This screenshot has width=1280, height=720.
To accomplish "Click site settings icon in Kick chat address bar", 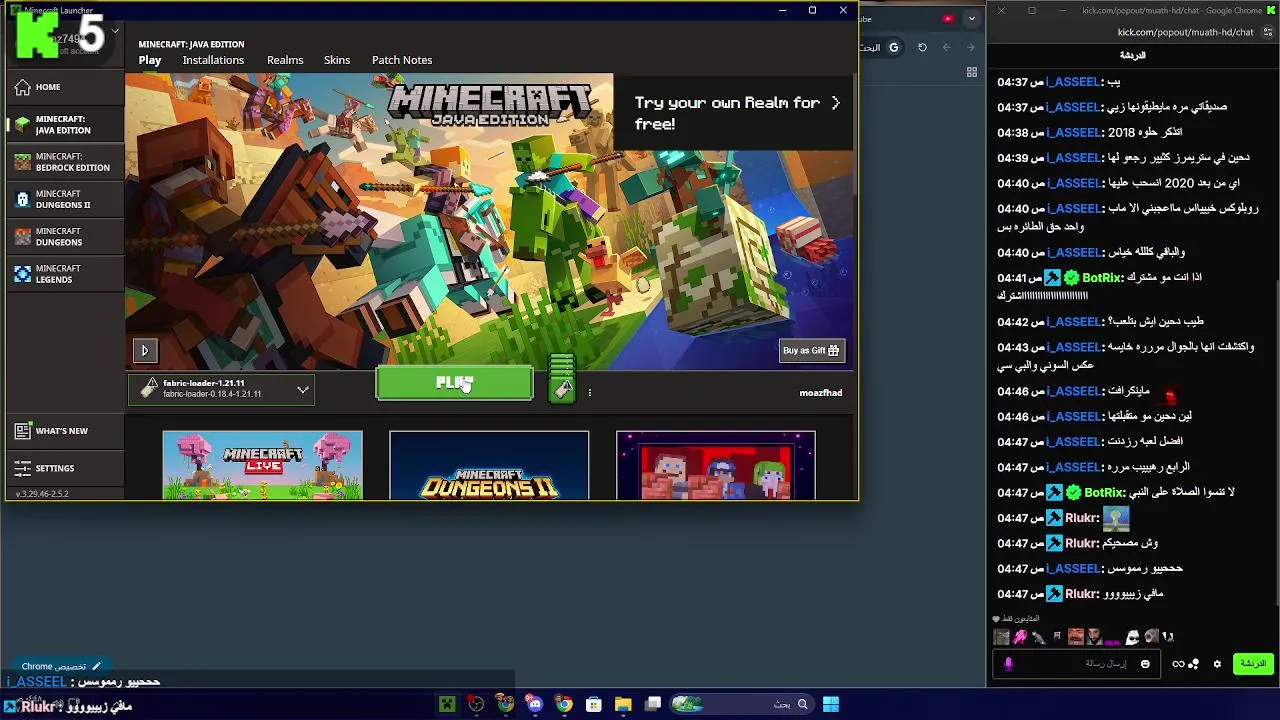I will pyautogui.click(x=1268, y=32).
